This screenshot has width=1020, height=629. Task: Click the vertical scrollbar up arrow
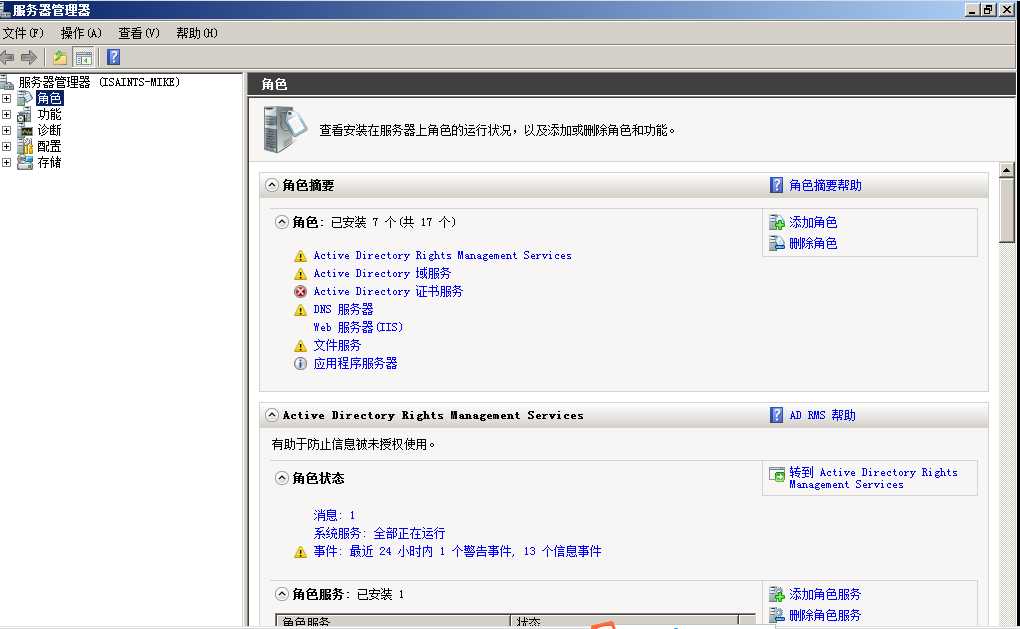tap(1006, 170)
